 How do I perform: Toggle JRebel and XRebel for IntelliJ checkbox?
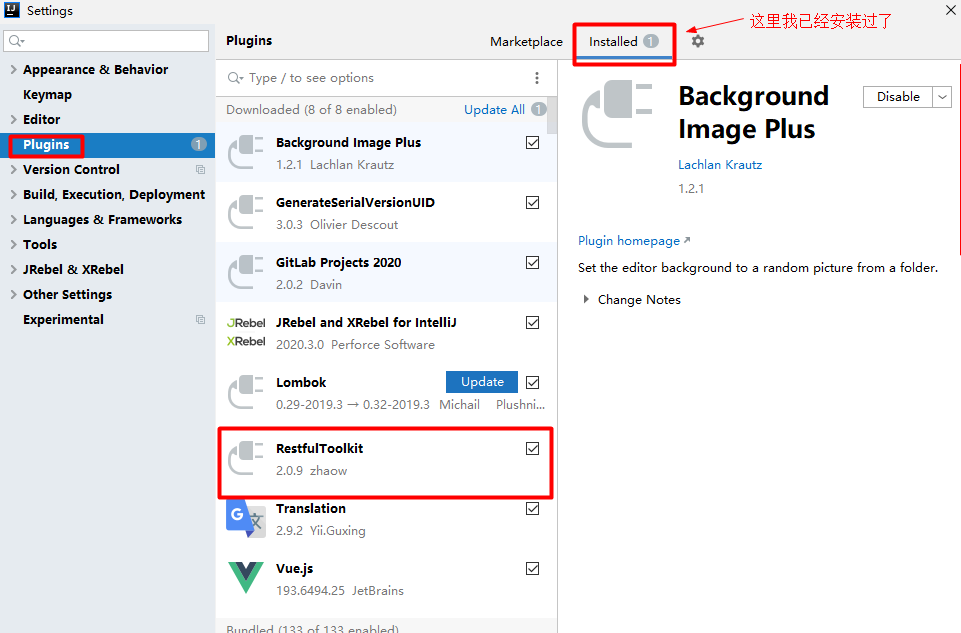click(533, 323)
